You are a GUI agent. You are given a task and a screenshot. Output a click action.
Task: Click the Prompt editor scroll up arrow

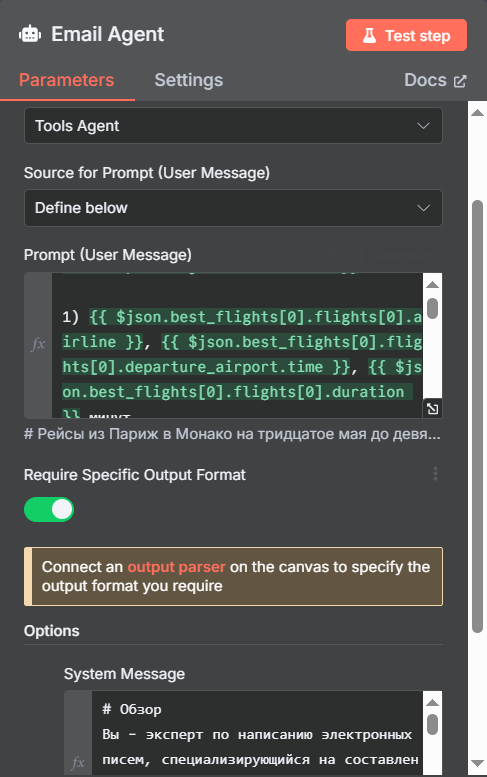(x=433, y=284)
